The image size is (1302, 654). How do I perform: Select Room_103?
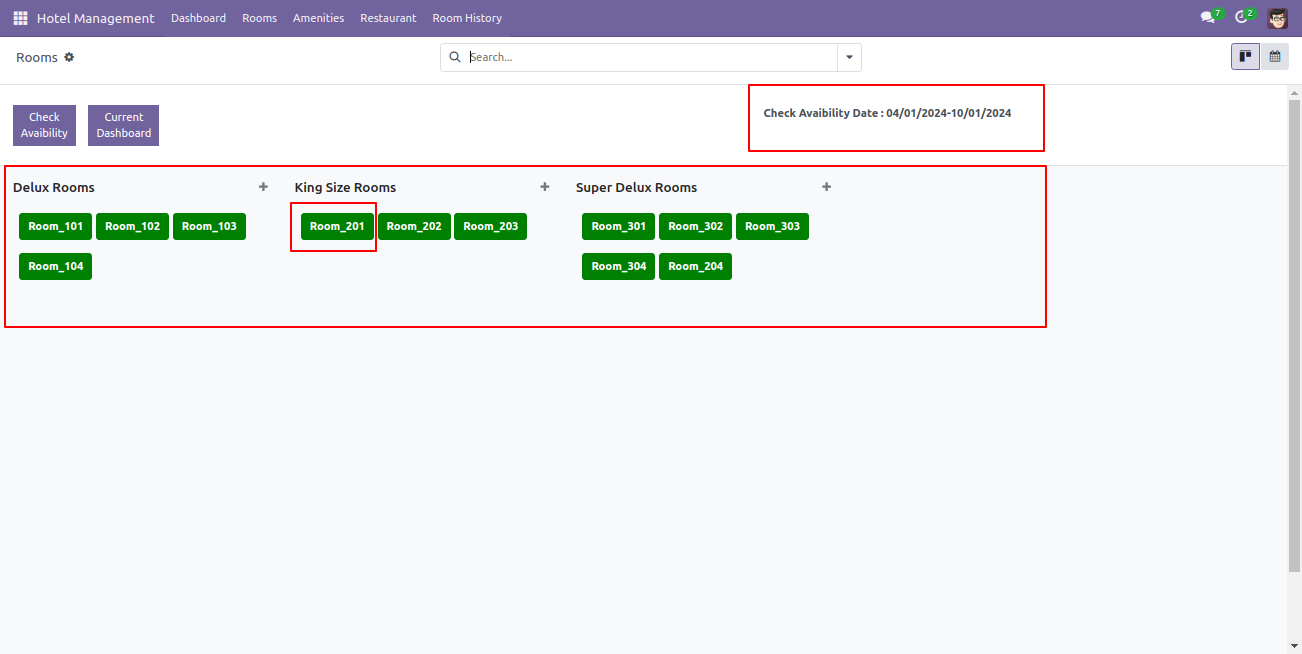tap(210, 226)
